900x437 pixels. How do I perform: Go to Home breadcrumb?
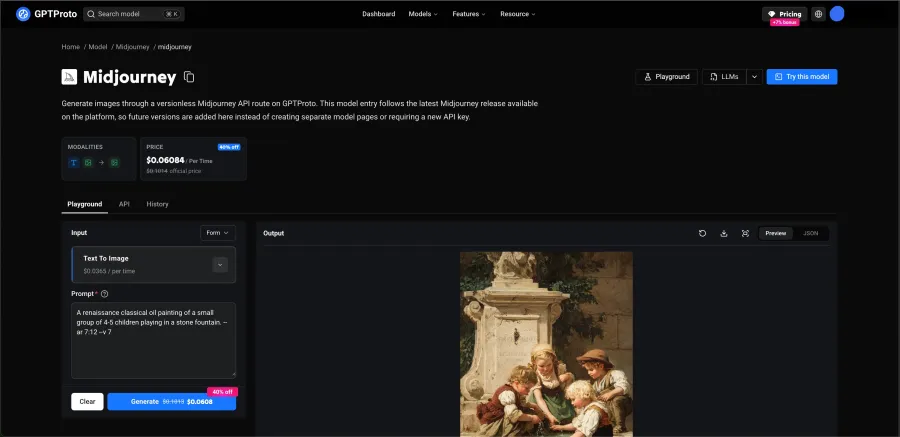[71, 47]
